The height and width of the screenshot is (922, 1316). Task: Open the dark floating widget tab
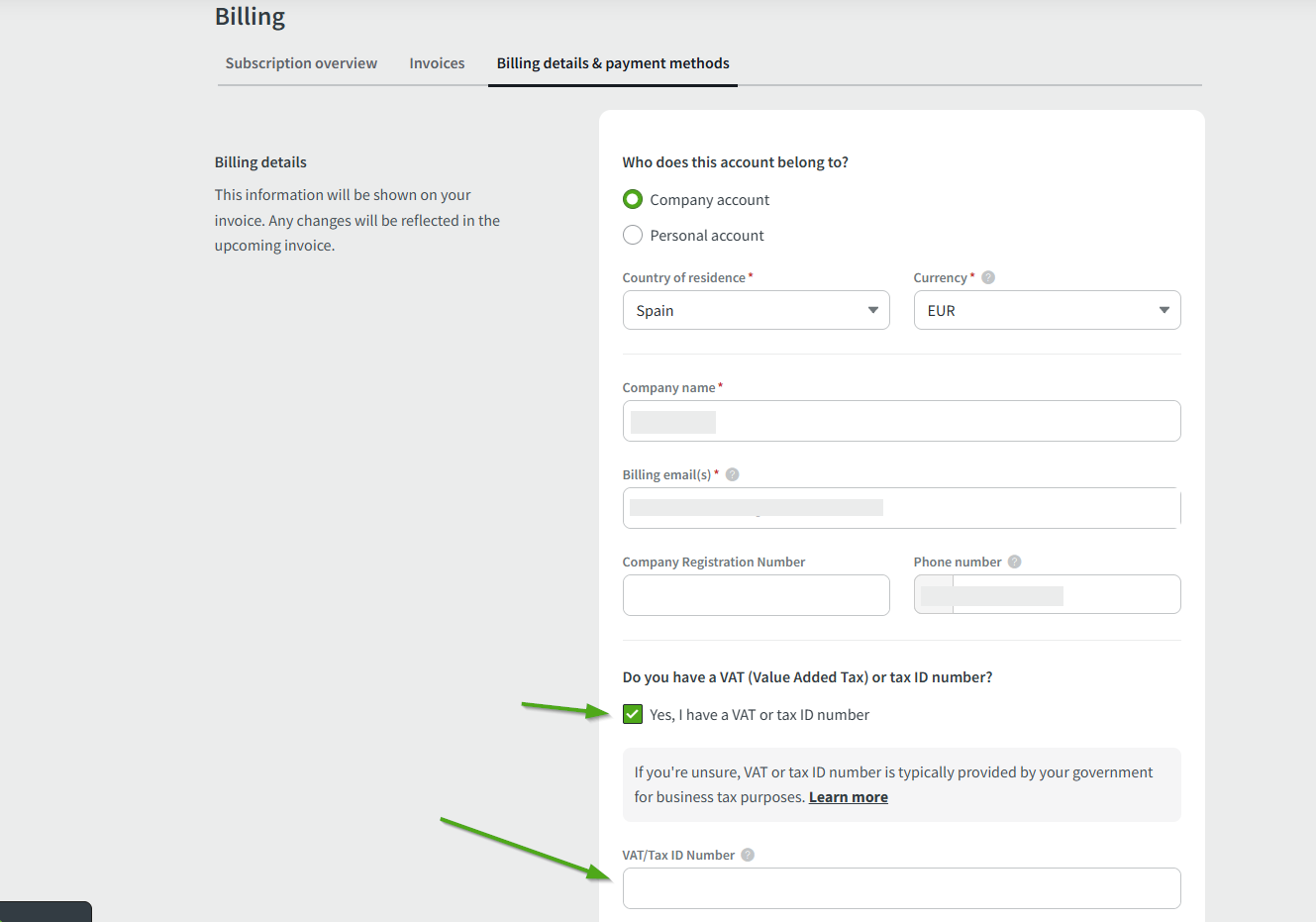pyautogui.click(x=46, y=911)
